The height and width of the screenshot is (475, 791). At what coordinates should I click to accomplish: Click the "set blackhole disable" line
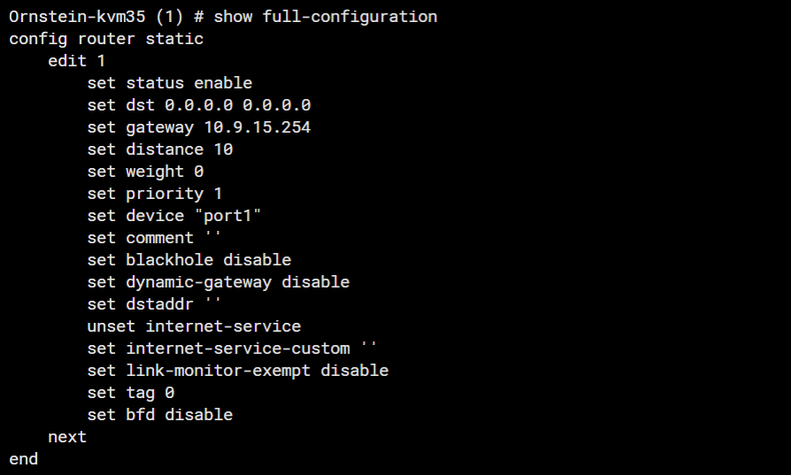point(189,260)
